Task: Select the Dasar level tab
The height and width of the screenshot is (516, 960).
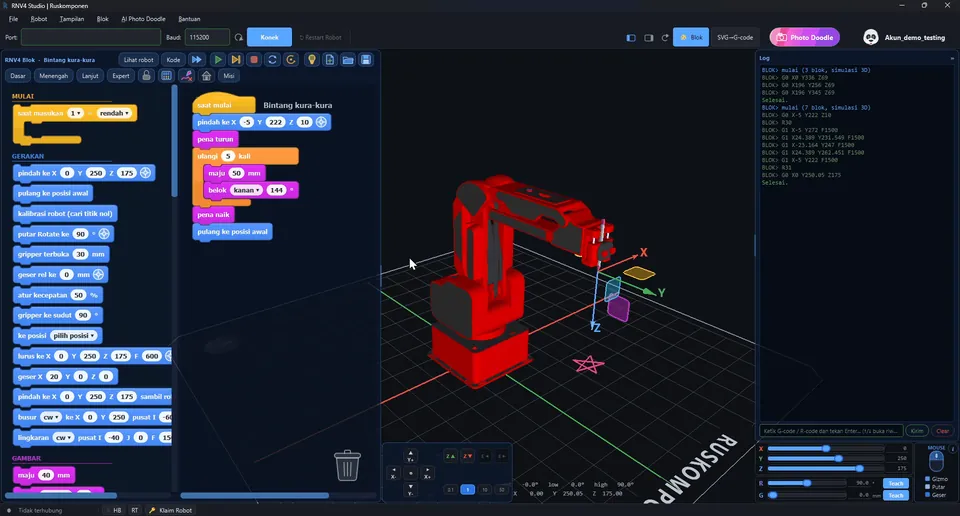Action: 18,76
